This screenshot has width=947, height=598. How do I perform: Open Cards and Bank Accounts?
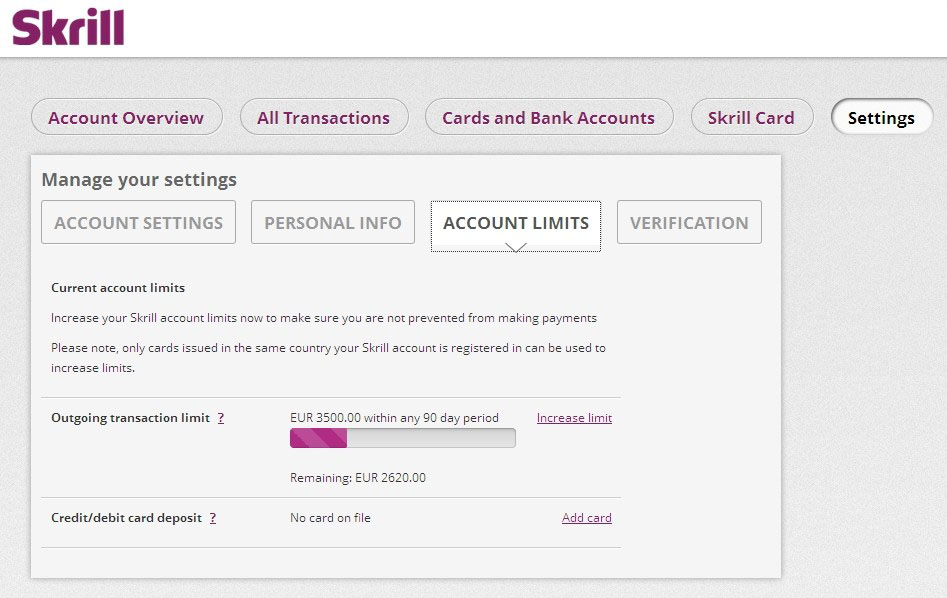click(x=549, y=117)
